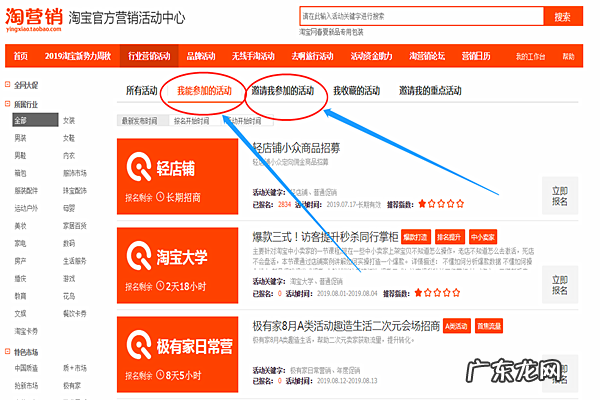Filter by 女装 industry
The height and width of the screenshot is (400, 600).
click(x=69, y=120)
